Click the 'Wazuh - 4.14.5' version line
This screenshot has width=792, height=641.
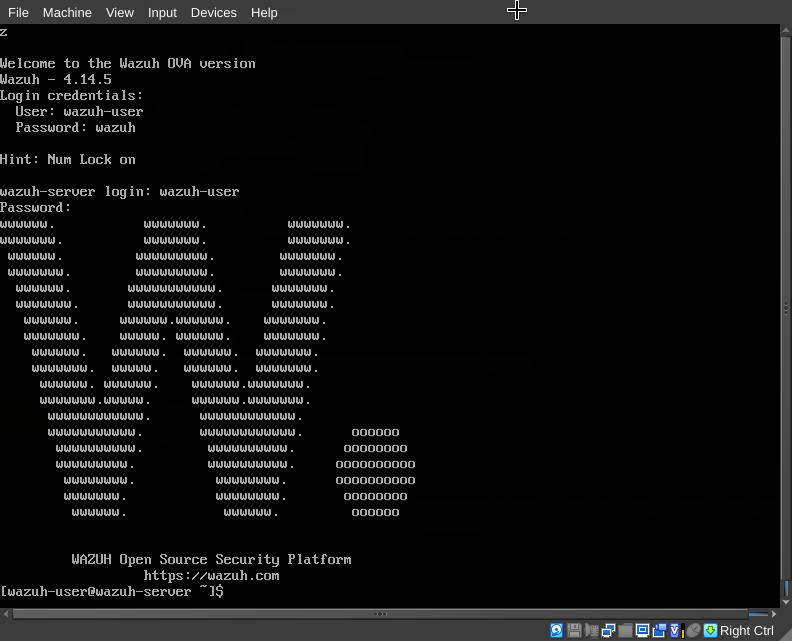point(56,79)
